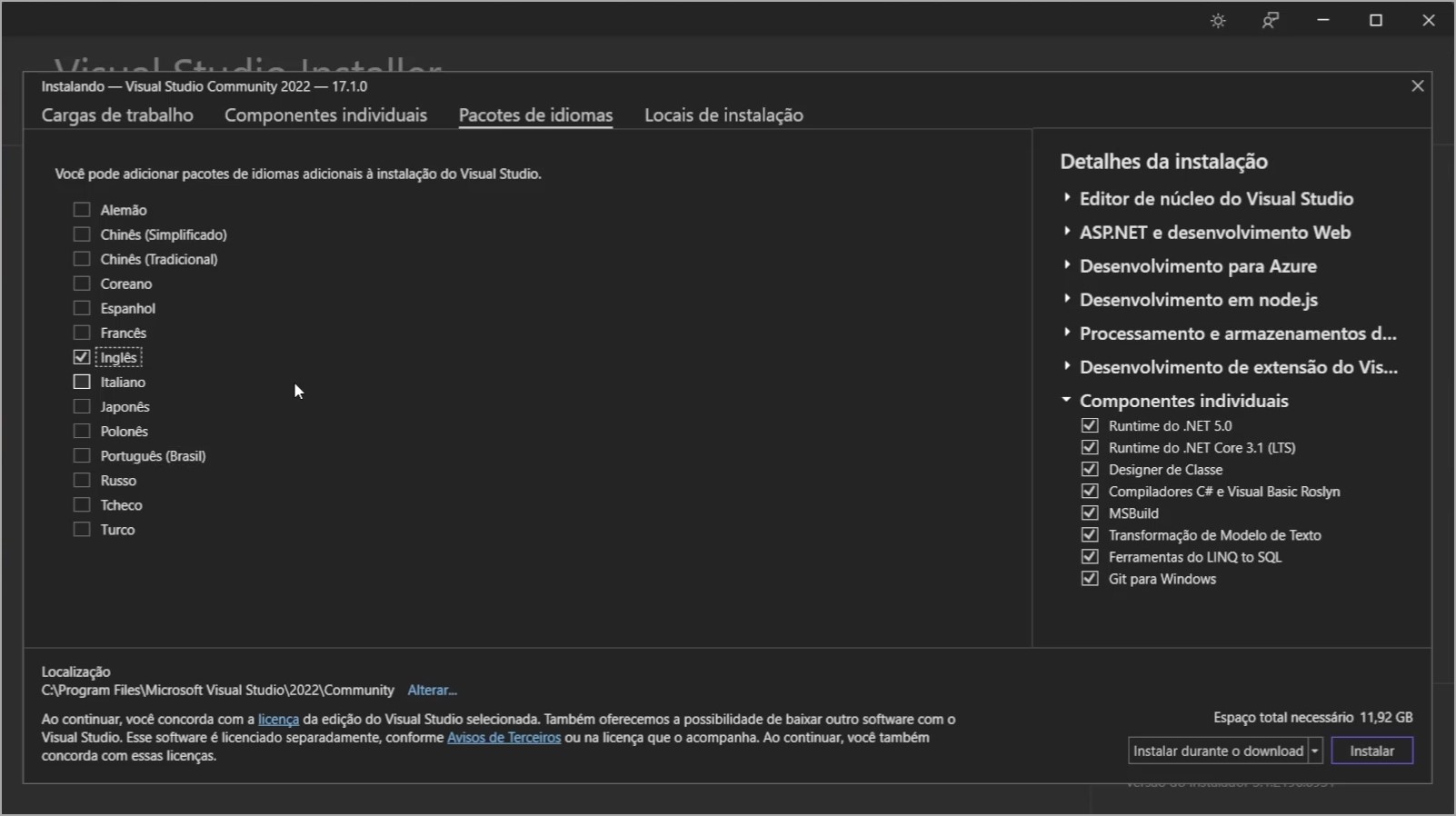Screen dimensions: 1456x816
Task: Open the feedback icon in title bar
Action: pyautogui.click(x=1271, y=21)
